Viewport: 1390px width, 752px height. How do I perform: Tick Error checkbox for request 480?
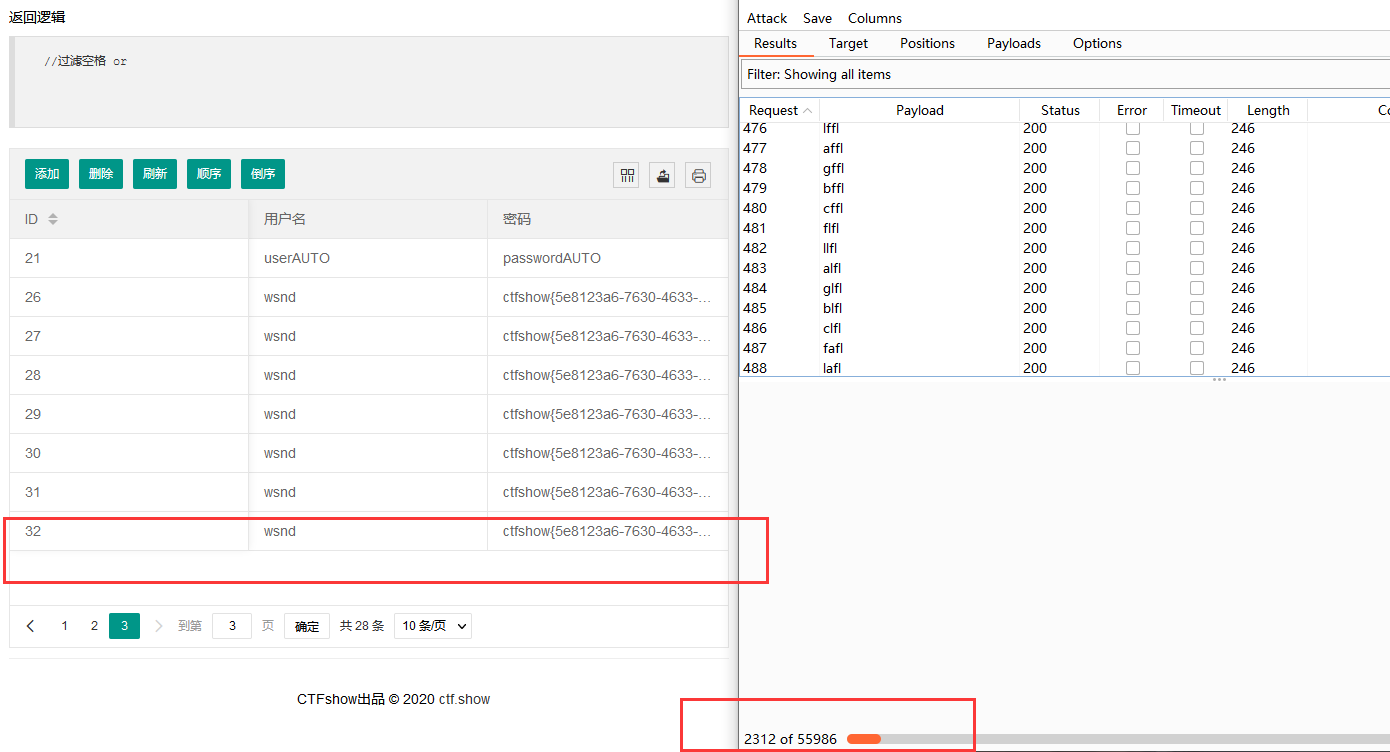click(x=1132, y=208)
